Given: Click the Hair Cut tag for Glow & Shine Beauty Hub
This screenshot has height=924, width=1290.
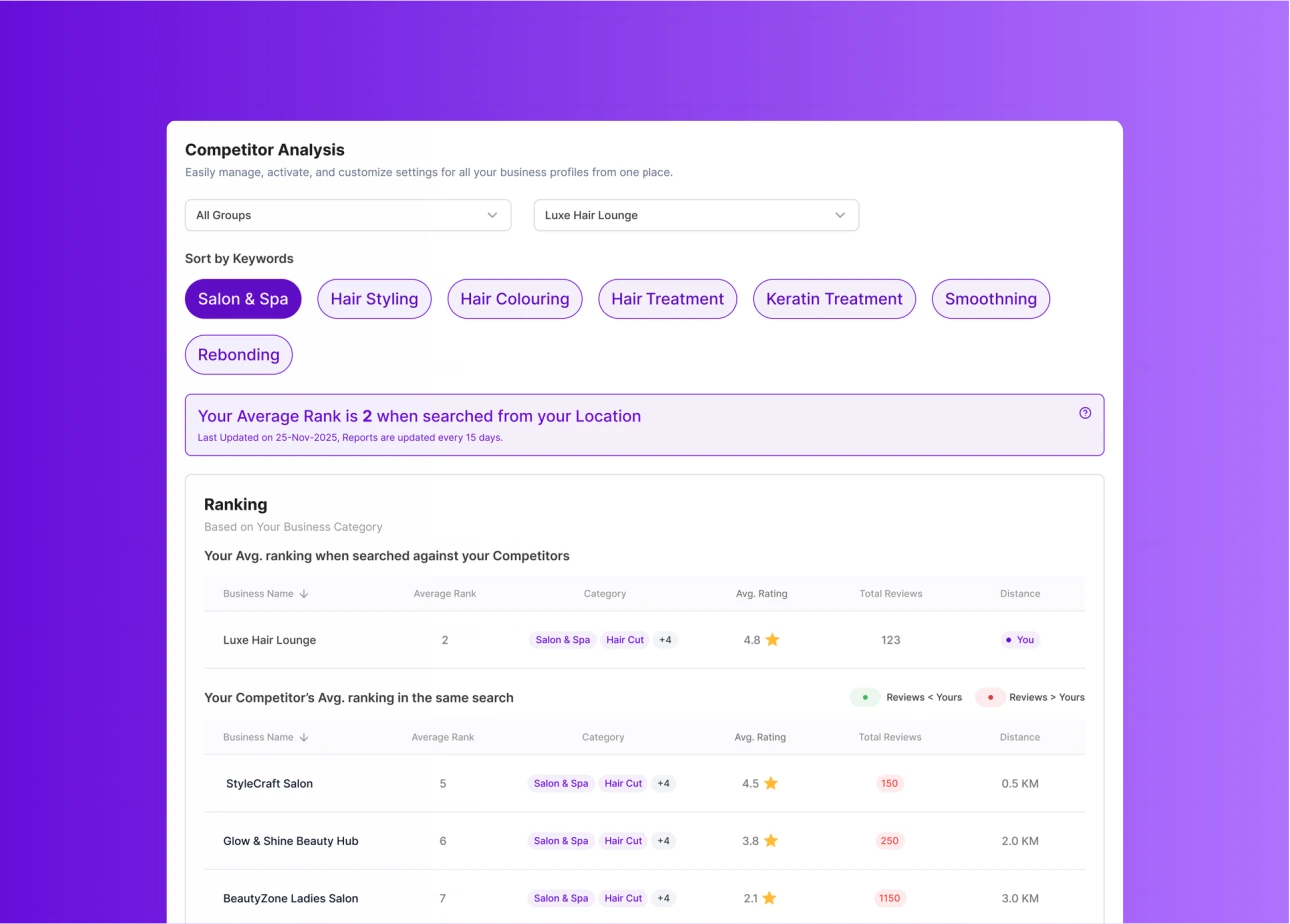Looking at the screenshot, I should click(623, 841).
